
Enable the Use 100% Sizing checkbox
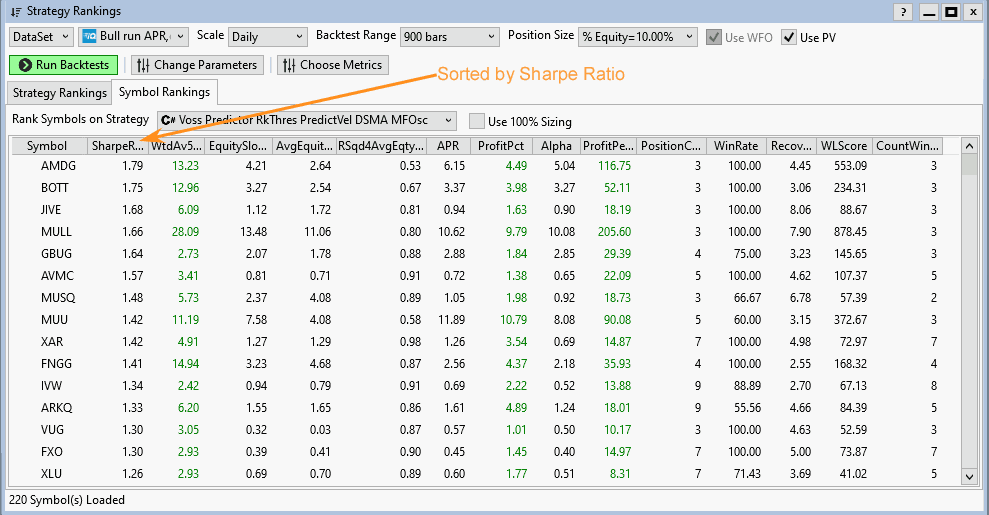tap(477, 121)
